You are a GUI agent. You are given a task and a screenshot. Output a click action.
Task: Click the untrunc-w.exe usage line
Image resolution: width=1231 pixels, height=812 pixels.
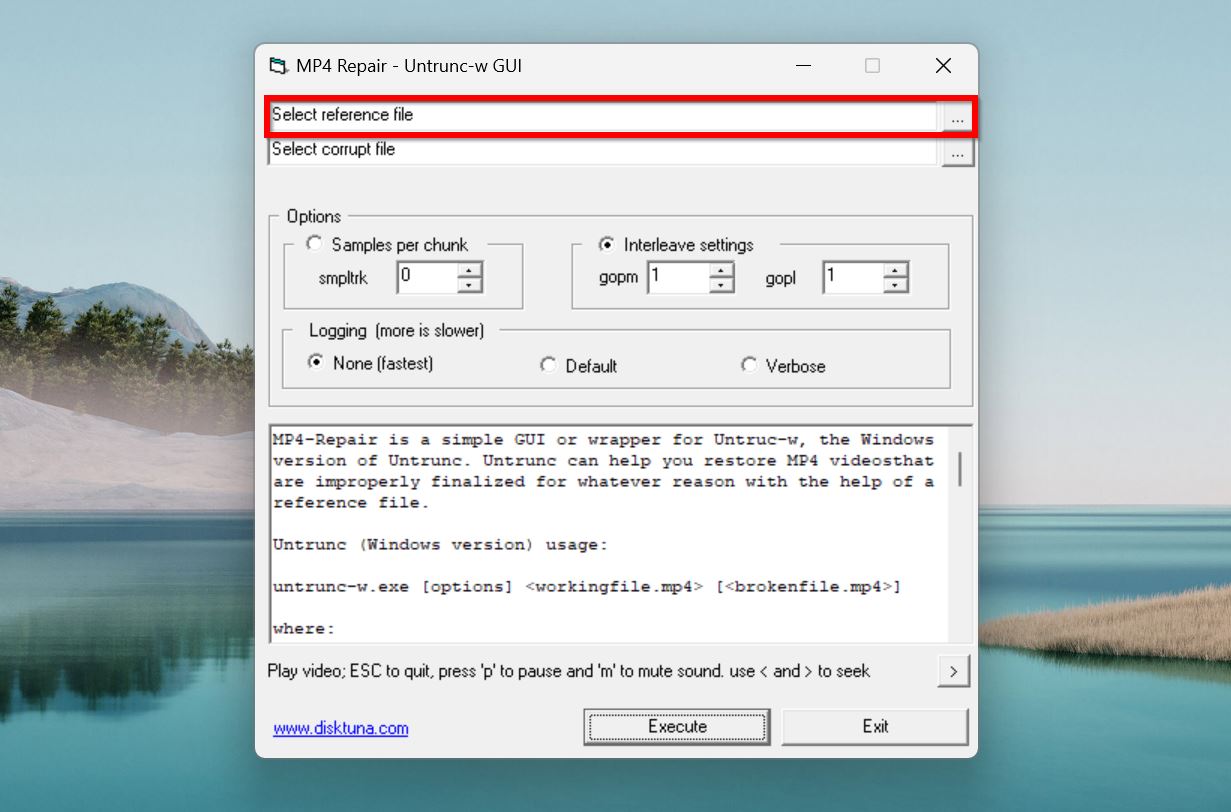(x=587, y=587)
